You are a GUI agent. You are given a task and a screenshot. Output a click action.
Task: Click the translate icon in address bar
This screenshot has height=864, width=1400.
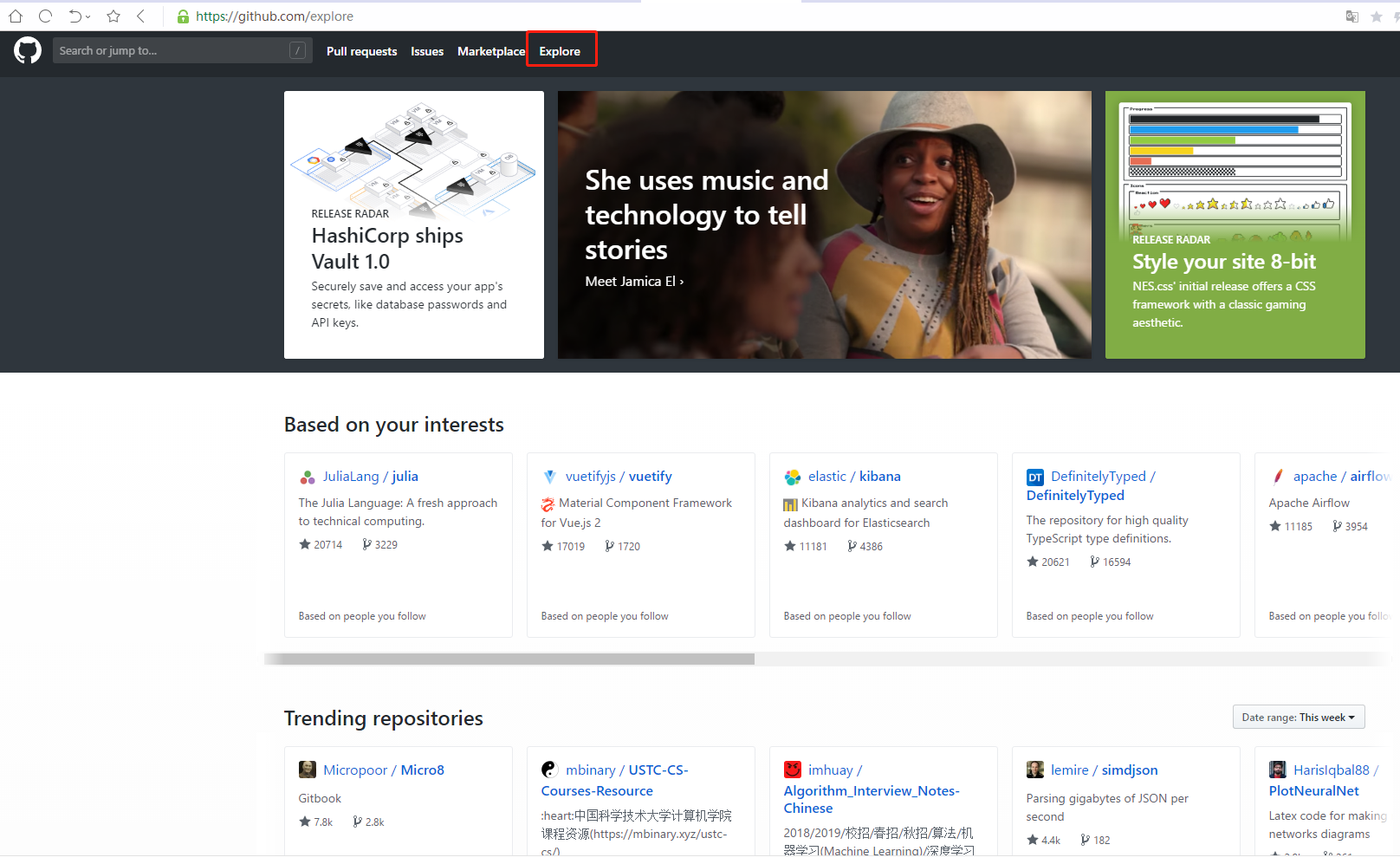click(x=1351, y=16)
